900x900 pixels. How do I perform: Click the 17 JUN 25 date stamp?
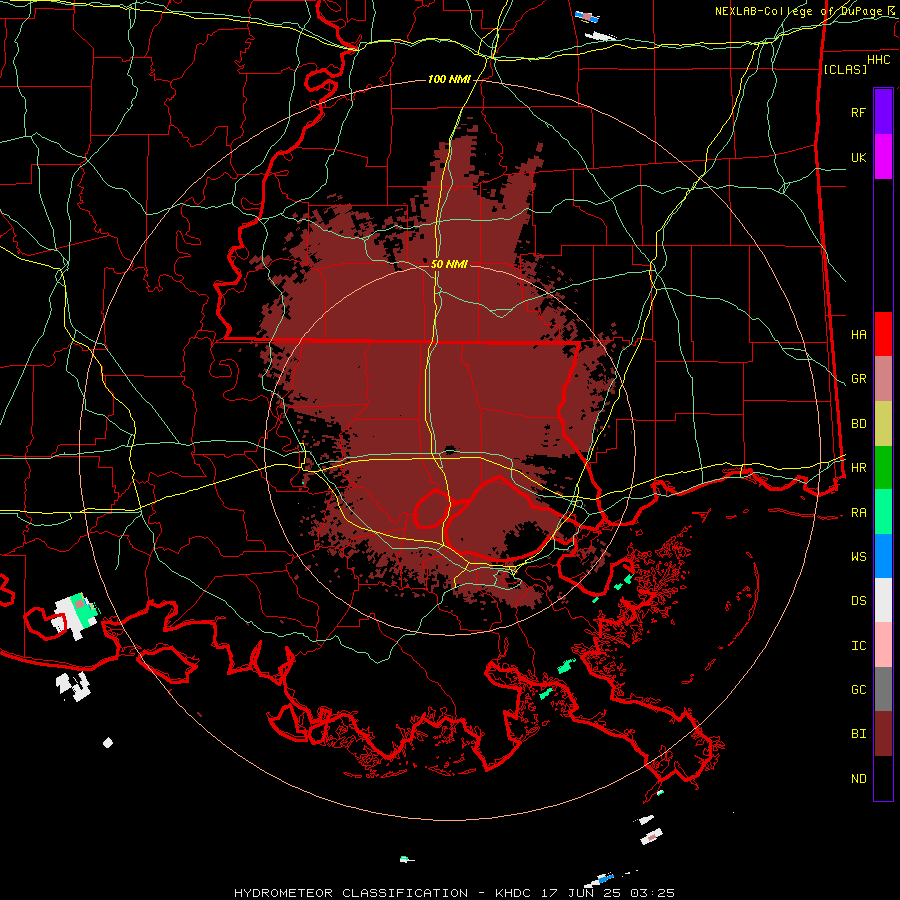(581, 893)
